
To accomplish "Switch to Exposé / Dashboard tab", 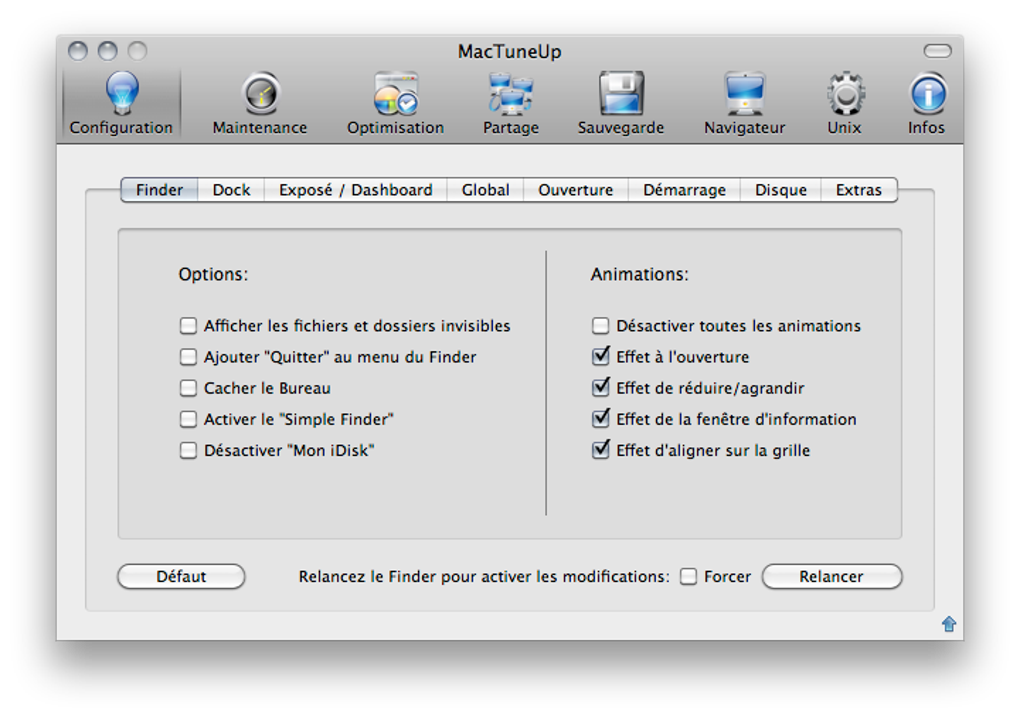I will (356, 190).
